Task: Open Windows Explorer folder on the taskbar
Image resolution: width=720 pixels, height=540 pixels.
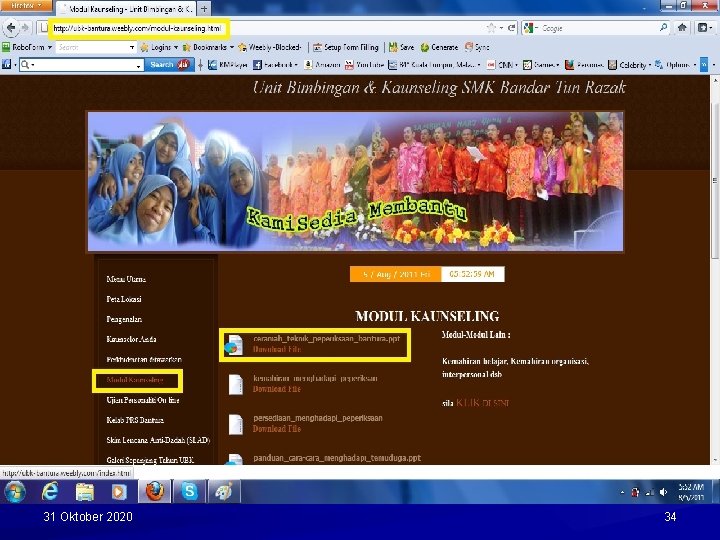Action: pyautogui.click(x=85, y=492)
